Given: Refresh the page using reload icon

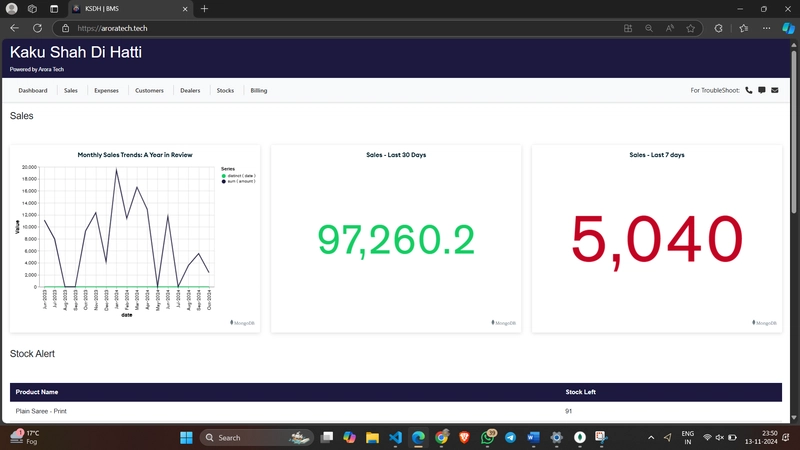Looking at the screenshot, I should [x=38, y=28].
